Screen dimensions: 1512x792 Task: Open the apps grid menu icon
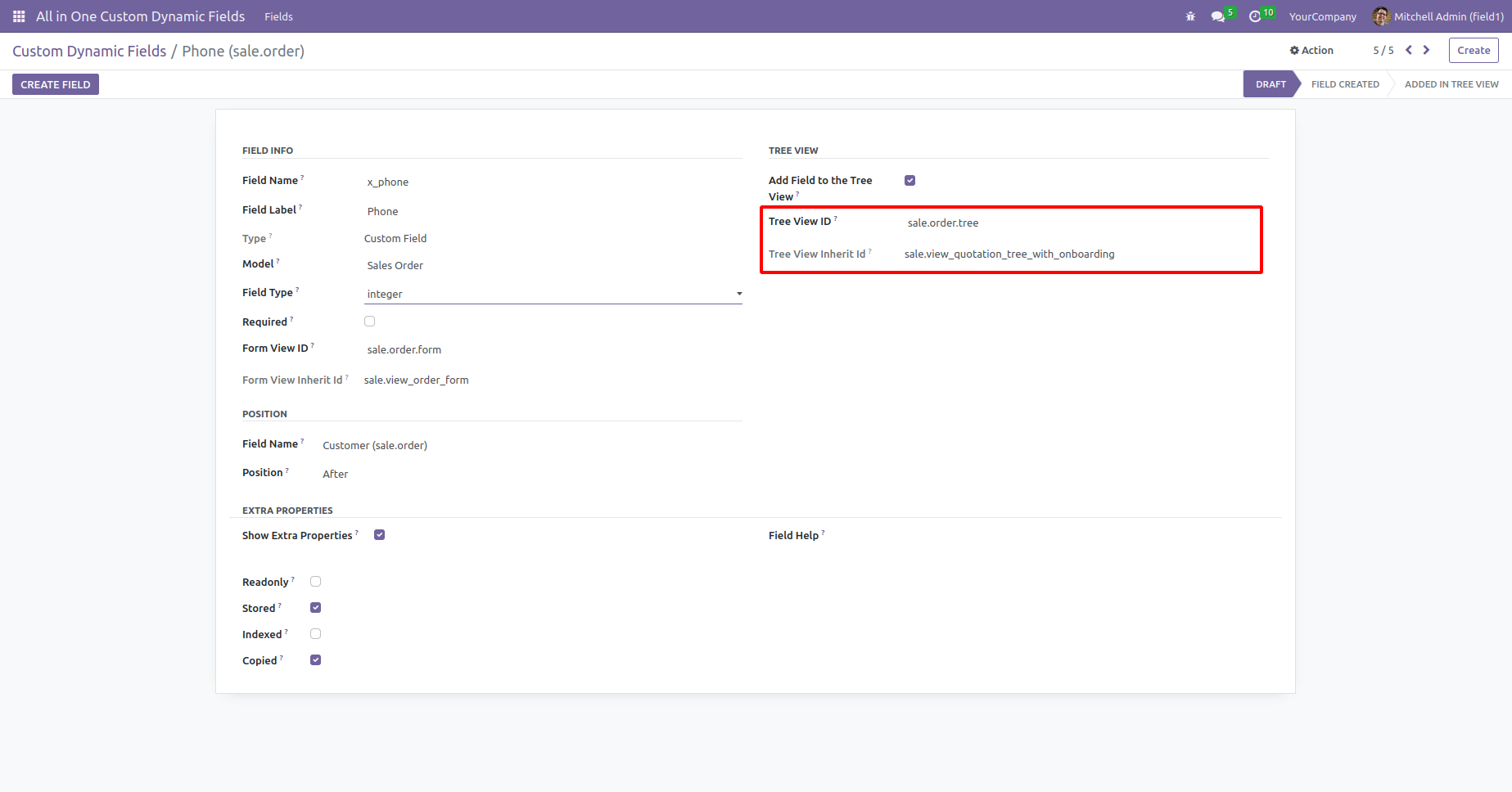[x=19, y=16]
